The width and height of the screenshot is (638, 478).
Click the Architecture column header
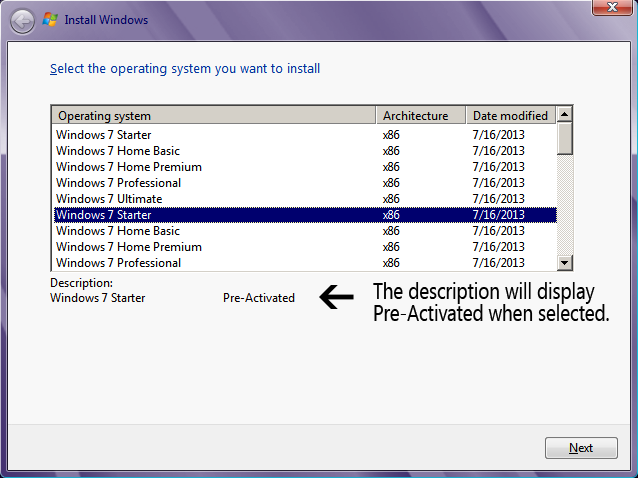click(420, 116)
